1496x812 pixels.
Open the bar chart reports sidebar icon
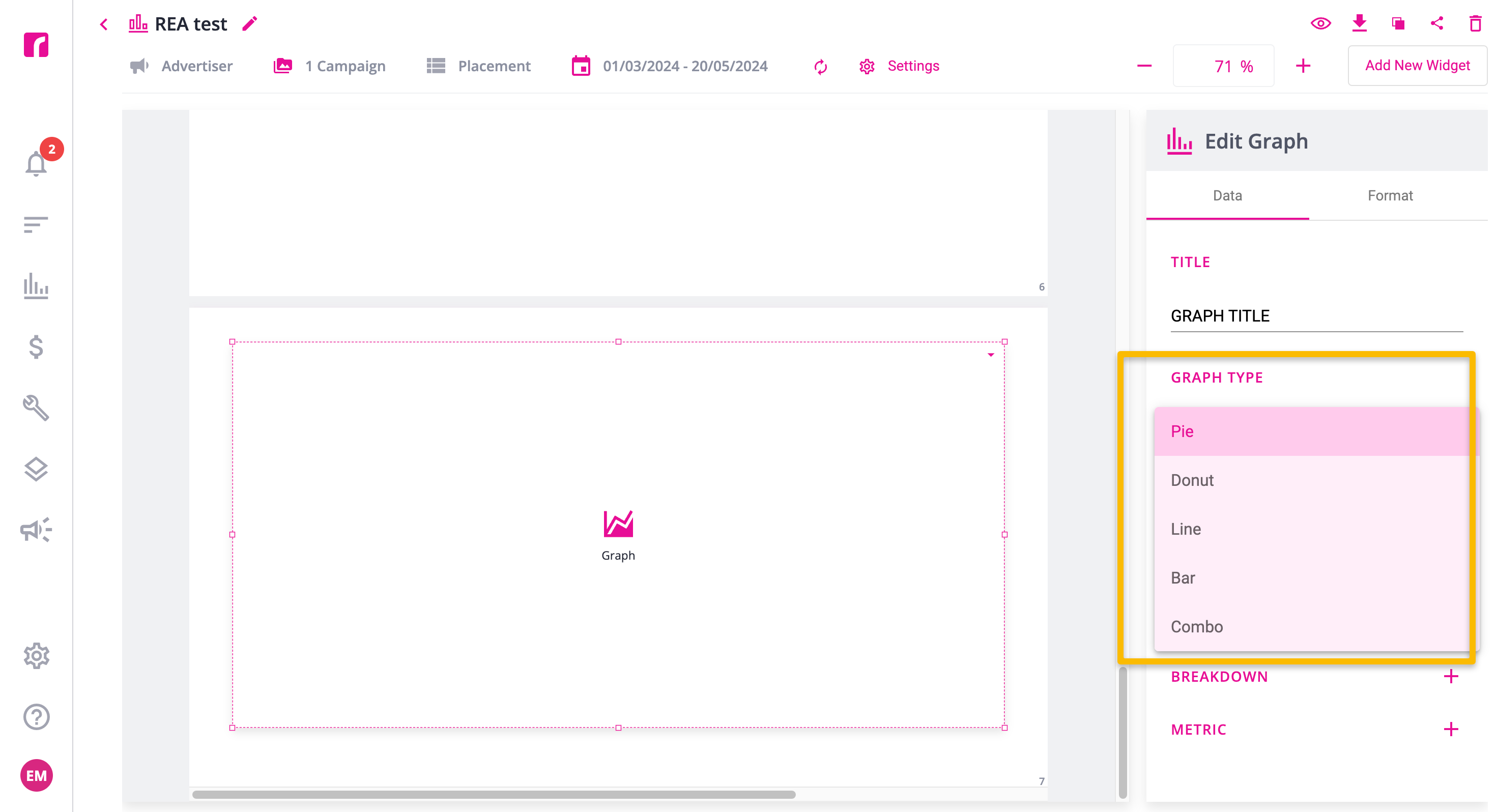36,286
